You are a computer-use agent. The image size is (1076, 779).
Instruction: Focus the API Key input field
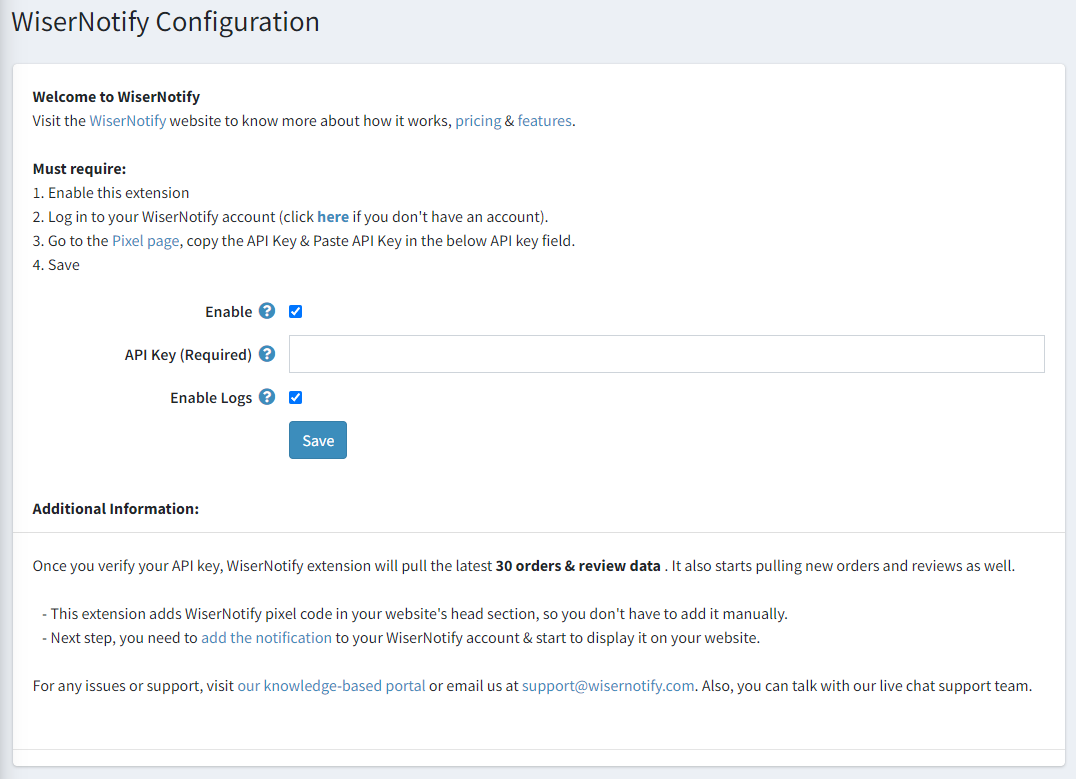(x=666, y=354)
